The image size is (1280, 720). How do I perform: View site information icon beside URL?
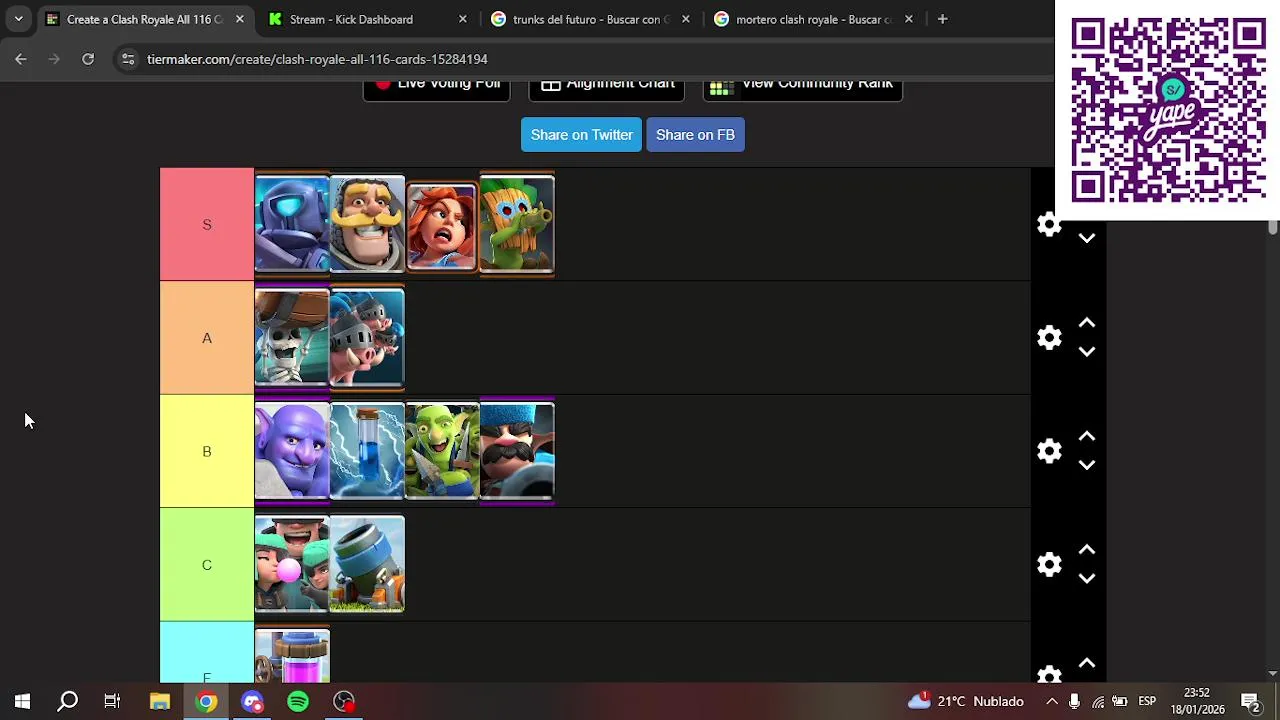point(128,59)
